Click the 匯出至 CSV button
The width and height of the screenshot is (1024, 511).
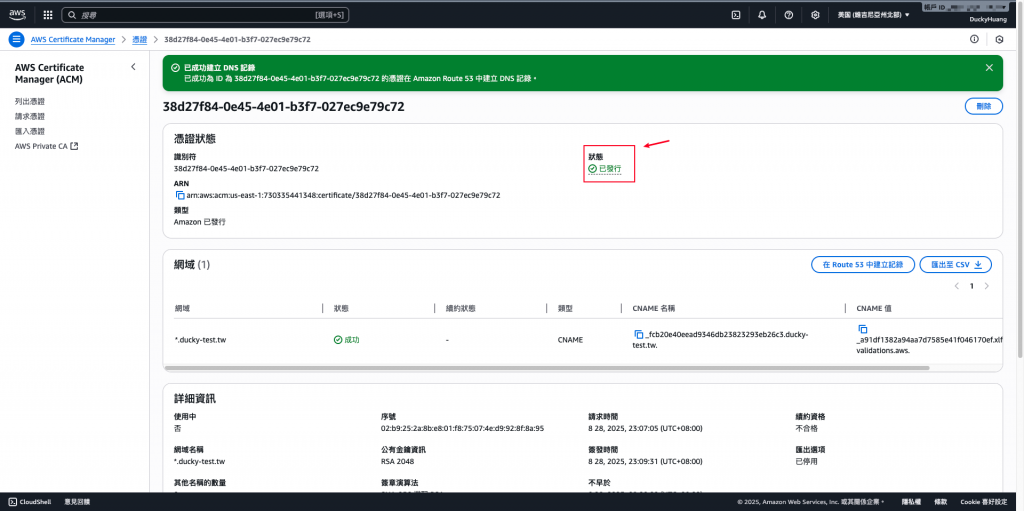pos(955,265)
